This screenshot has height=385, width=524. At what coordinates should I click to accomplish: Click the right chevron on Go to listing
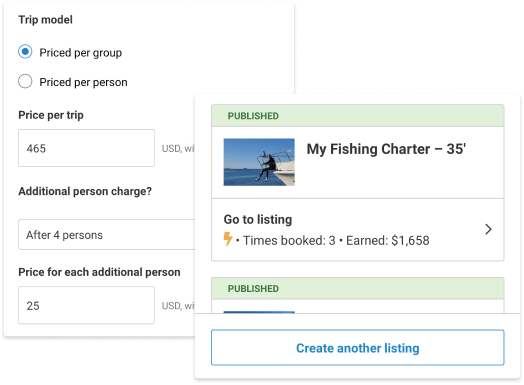pyautogui.click(x=488, y=229)
